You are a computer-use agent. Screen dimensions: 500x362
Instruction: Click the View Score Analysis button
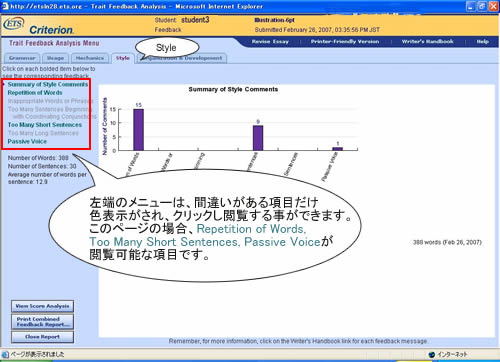(x=42, y=306)
